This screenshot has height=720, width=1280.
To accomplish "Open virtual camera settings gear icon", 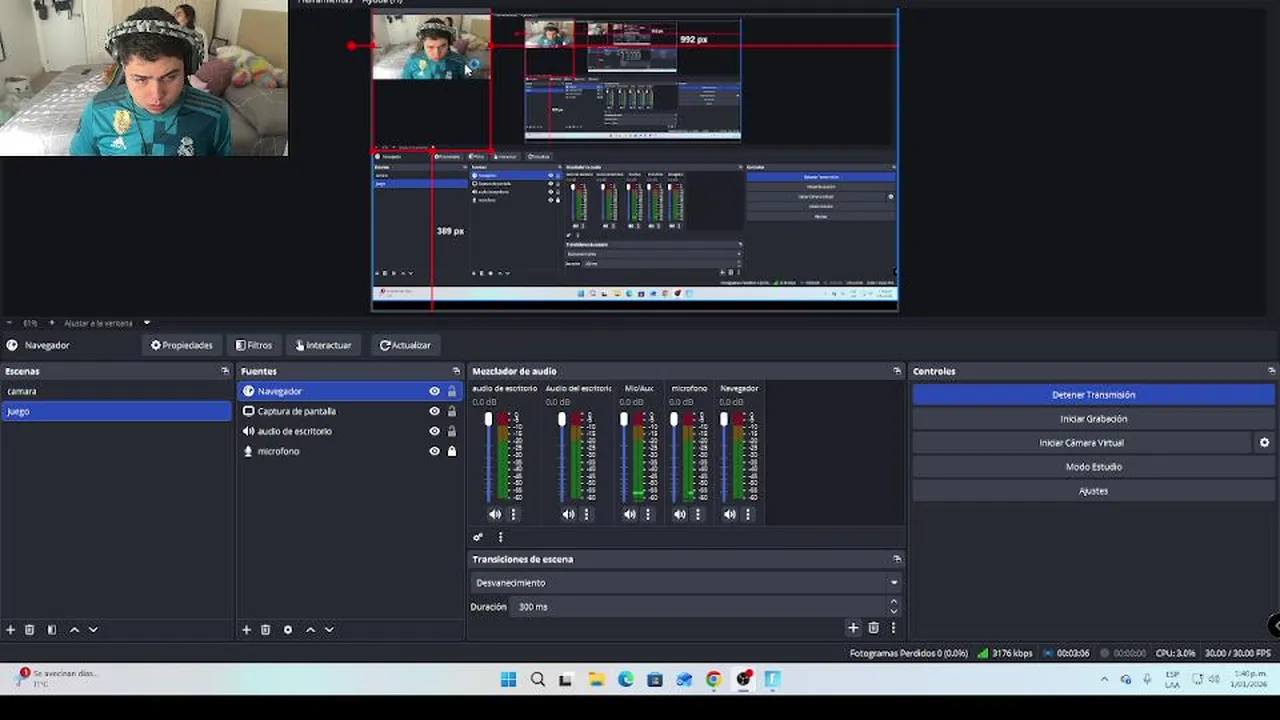I will tap(1264, 443).
